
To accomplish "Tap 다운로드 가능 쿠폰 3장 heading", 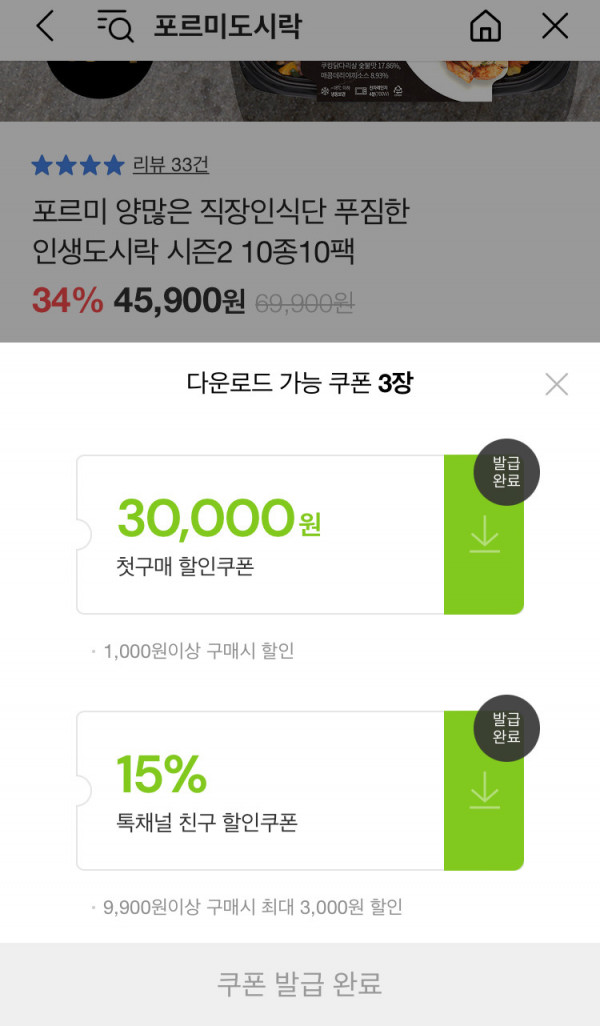I will [300, 383].
